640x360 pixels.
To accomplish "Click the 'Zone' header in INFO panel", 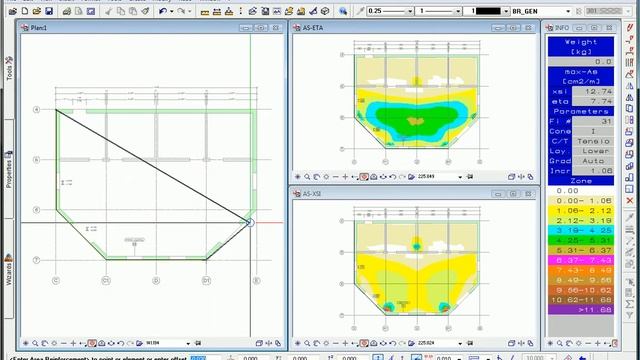I will (581, 181).
